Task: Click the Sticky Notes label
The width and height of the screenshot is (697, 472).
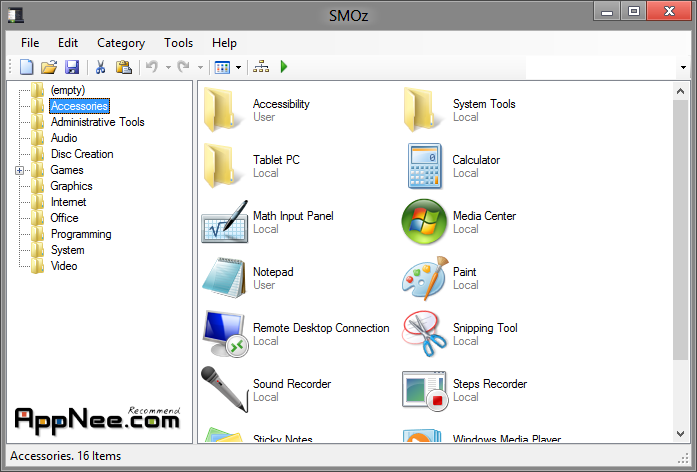Action: [283, 439]
